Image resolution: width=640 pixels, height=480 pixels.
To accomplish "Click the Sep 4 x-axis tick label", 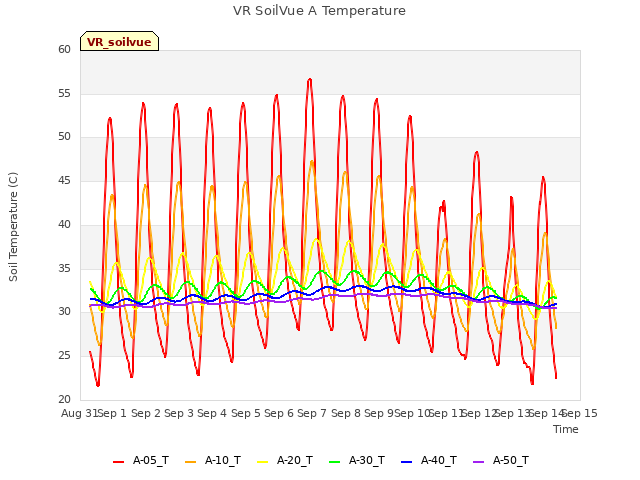I will tap(212, 413).
